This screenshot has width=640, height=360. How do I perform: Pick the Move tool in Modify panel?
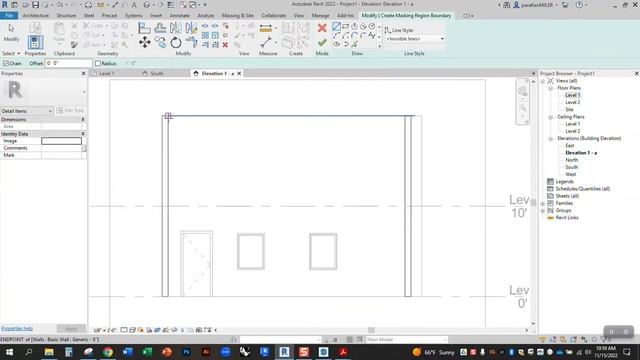144,42
